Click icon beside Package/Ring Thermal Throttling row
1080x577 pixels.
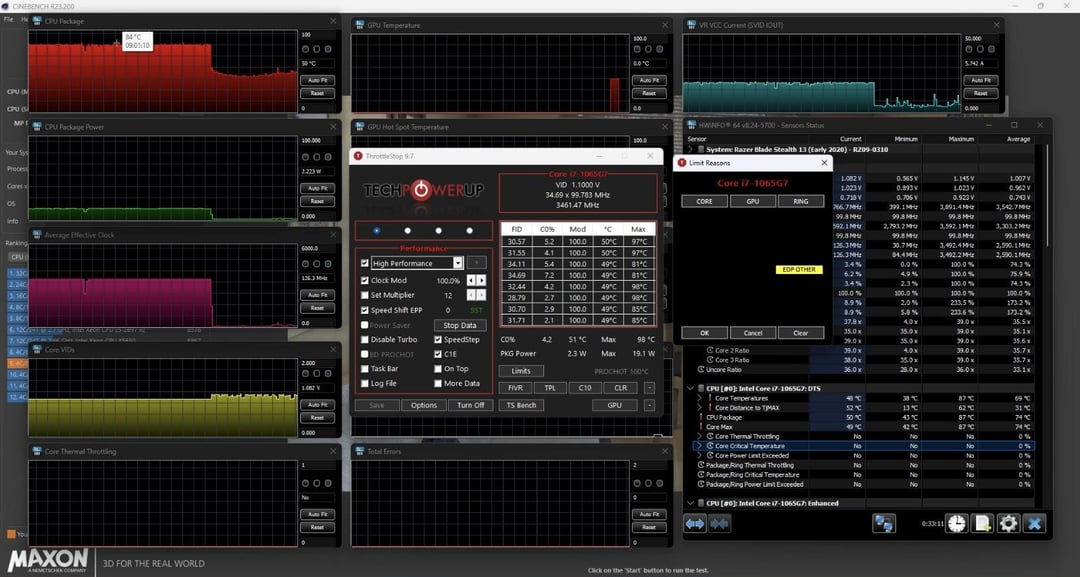(x=701, y=465)
